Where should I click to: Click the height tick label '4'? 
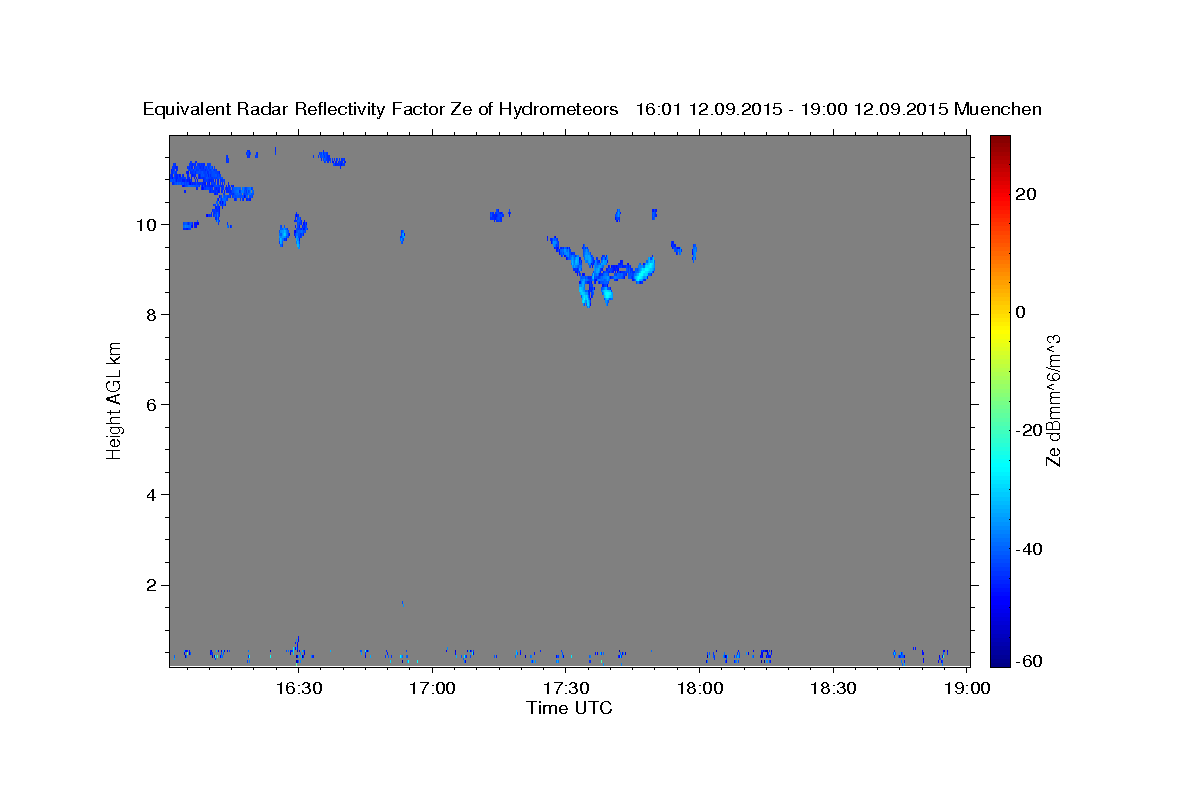point(153,495)
